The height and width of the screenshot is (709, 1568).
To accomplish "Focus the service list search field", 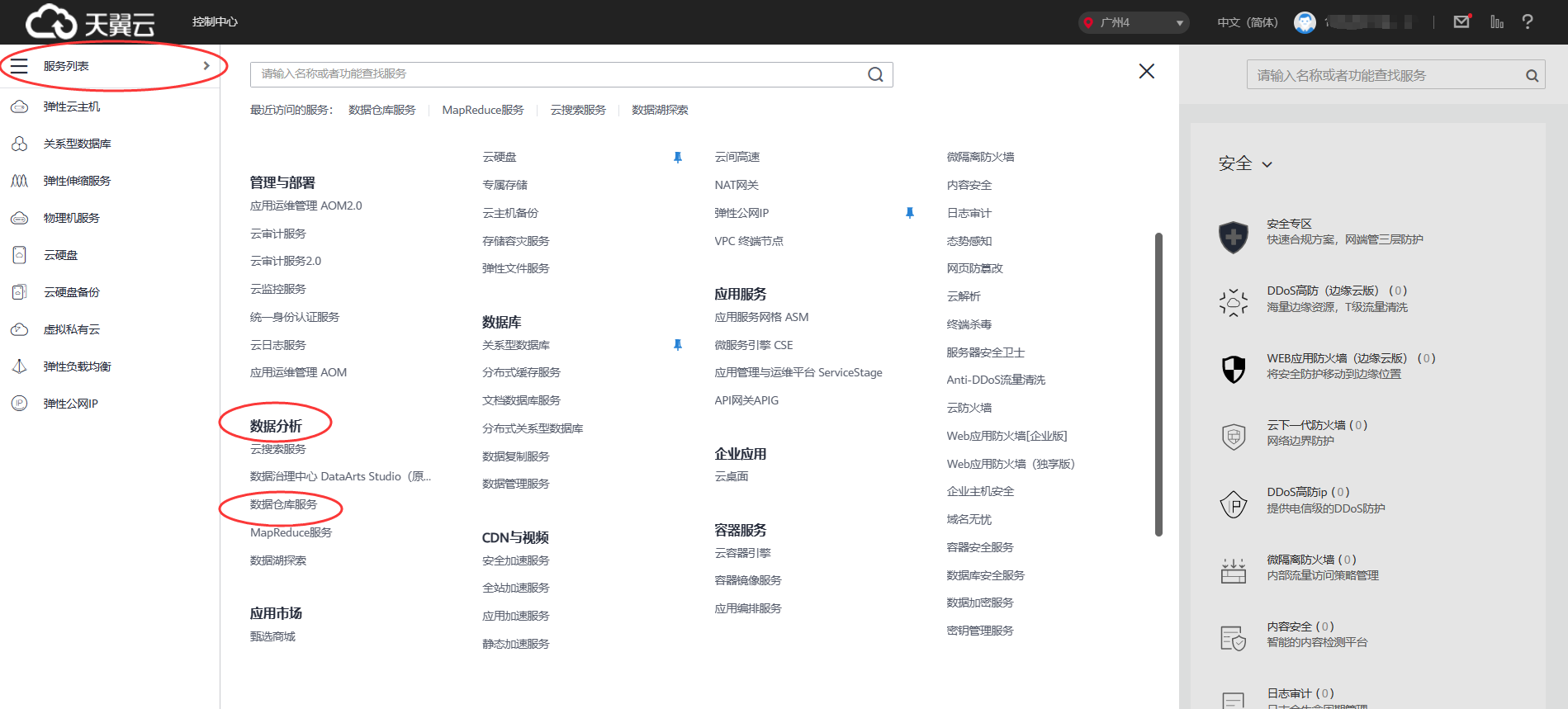I will [x=571, y=74].
